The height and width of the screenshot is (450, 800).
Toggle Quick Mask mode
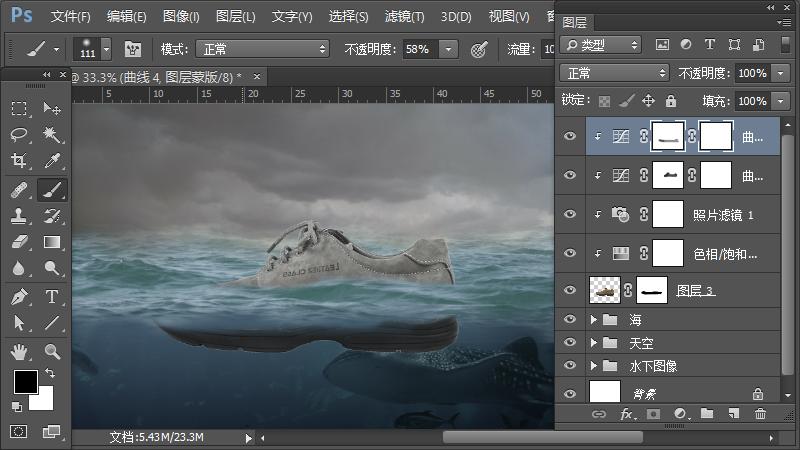click(18, 432)
